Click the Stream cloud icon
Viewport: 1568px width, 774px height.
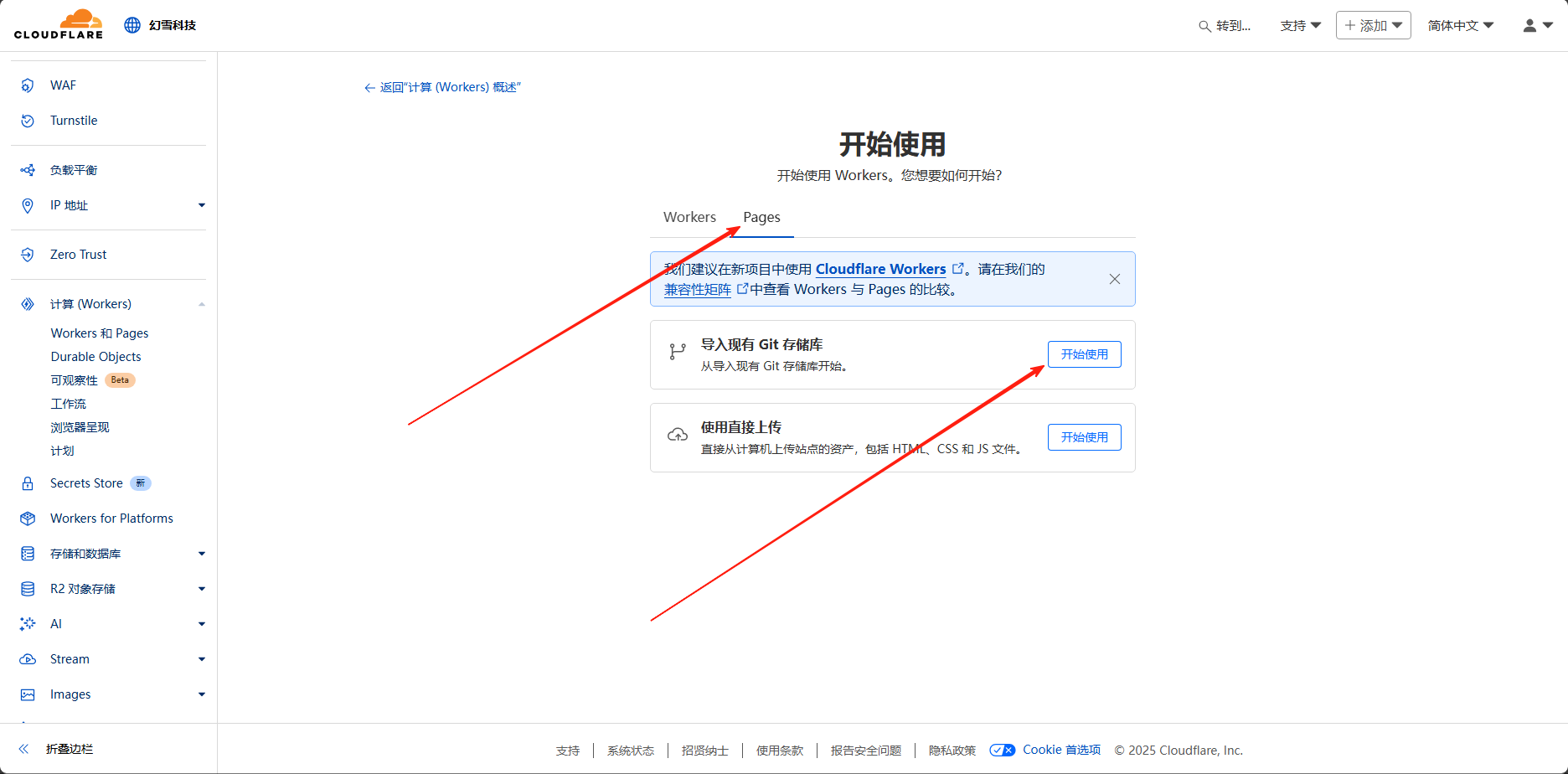(28, 659)
